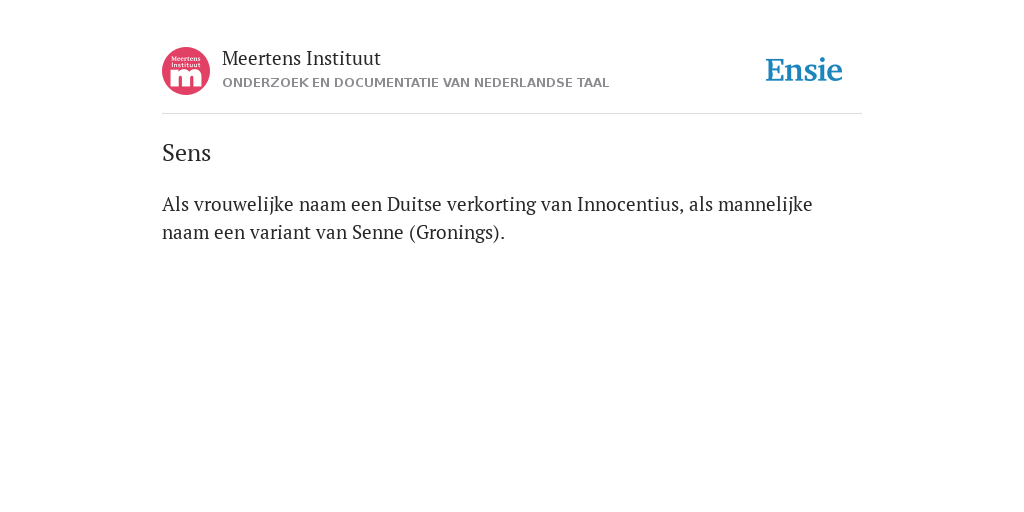Click the word TAAL in the subtitle
Viewport: 1024px width, 512px height.
coord(592,83)
